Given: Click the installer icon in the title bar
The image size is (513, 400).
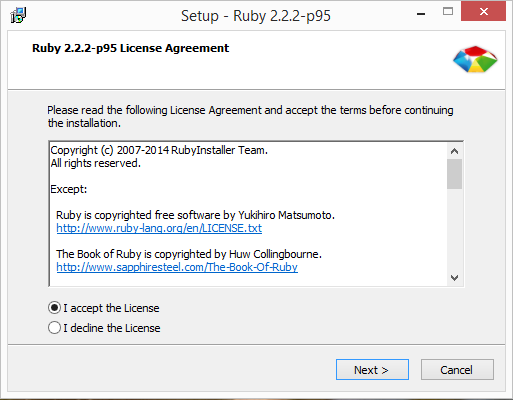Looking at the screenshot, I should tap(18, 15).
